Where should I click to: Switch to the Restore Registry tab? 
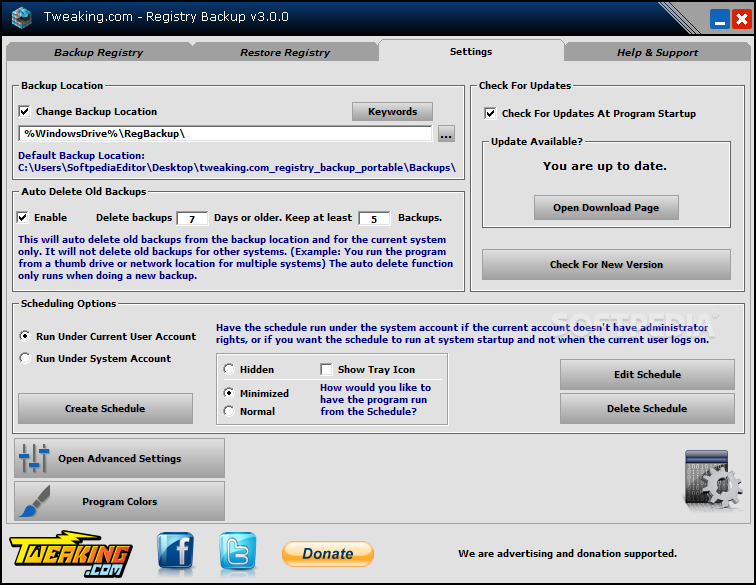285,52
